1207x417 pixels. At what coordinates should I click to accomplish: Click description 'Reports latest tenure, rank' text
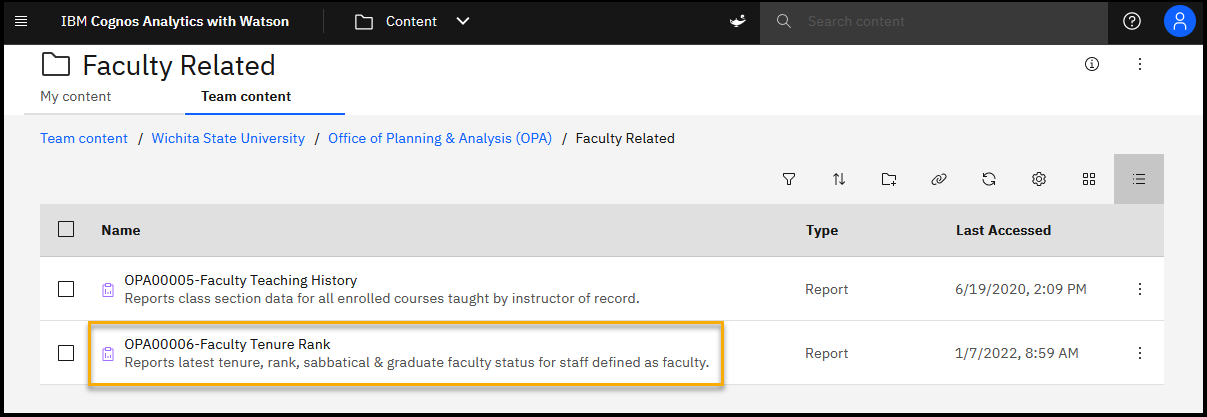[416, 362]
